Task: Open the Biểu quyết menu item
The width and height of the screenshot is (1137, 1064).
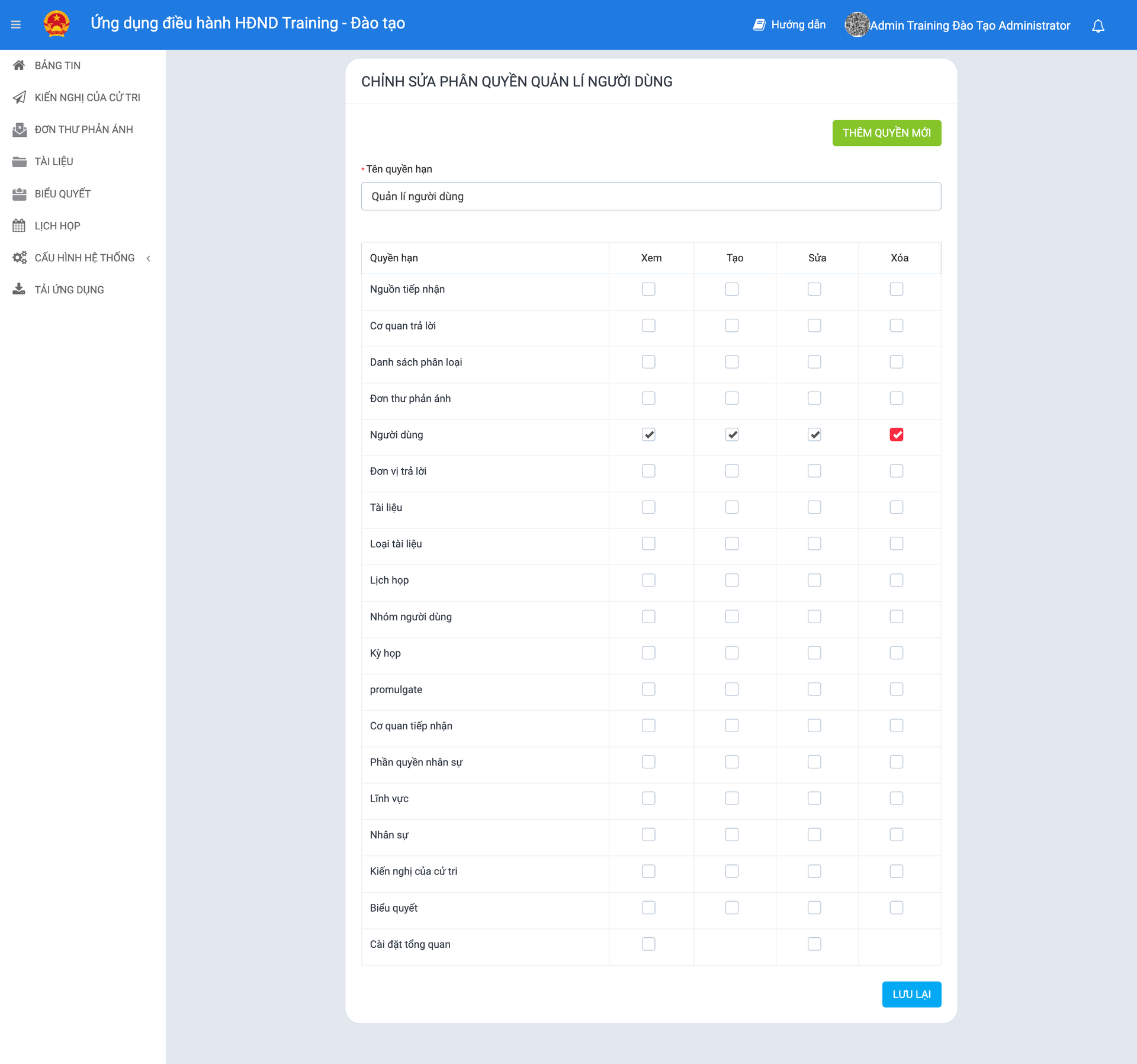Action: coord(62,194)
